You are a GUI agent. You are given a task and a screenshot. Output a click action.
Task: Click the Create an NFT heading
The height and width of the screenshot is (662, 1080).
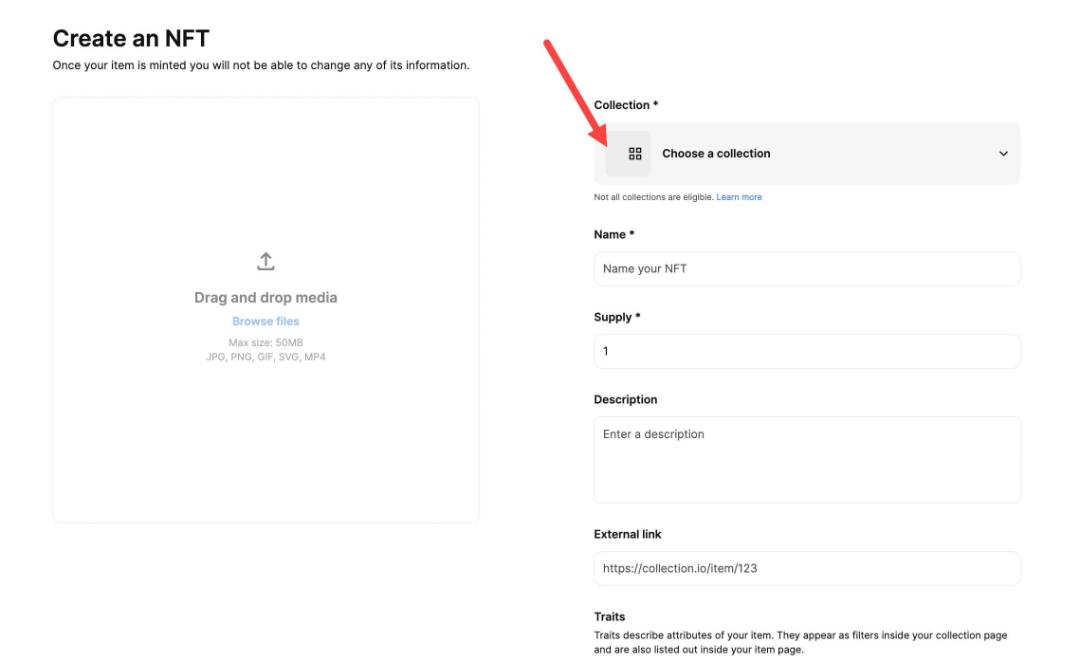(131, 39)
